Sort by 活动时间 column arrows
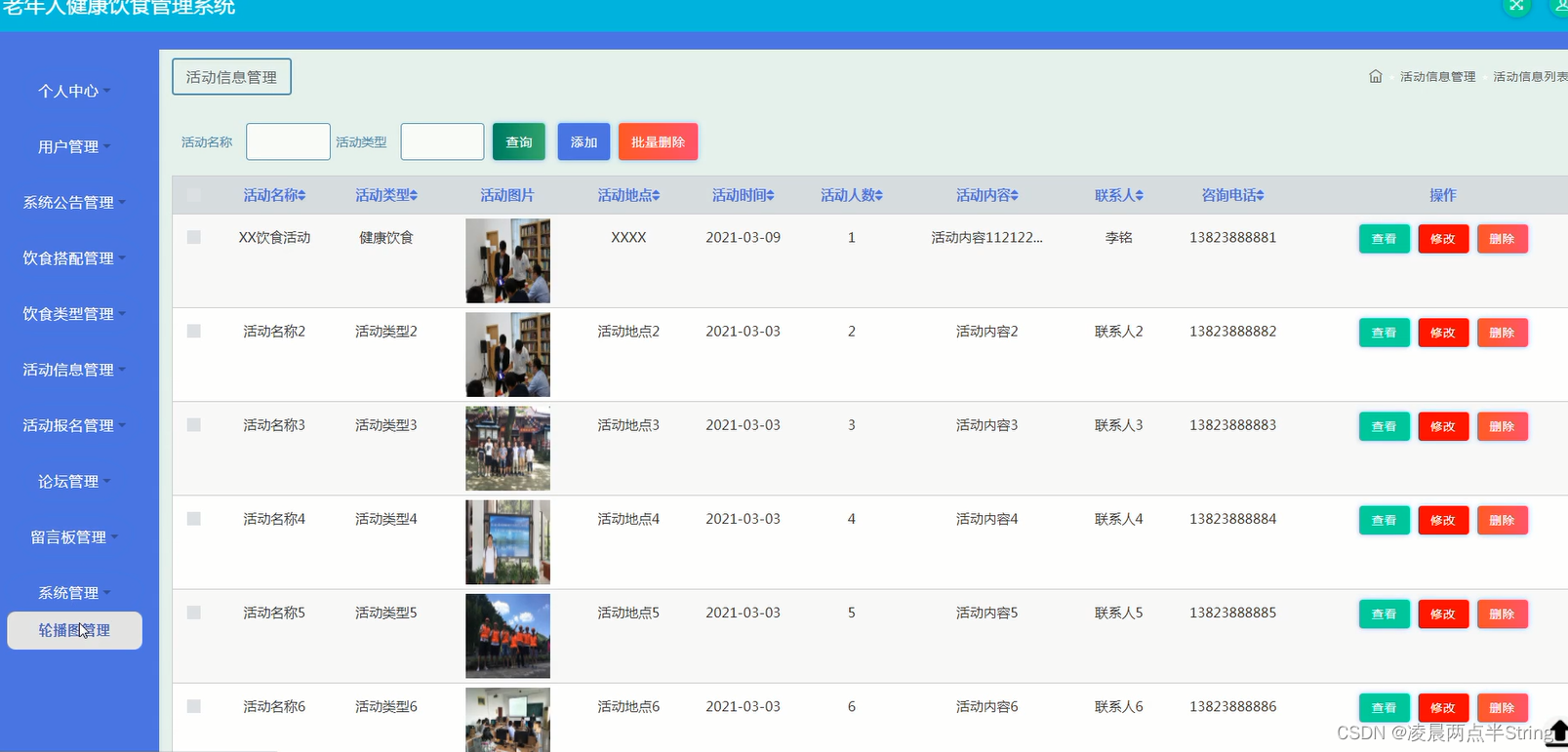Viewport: 1568px width, 752px height. pos(771,195)
